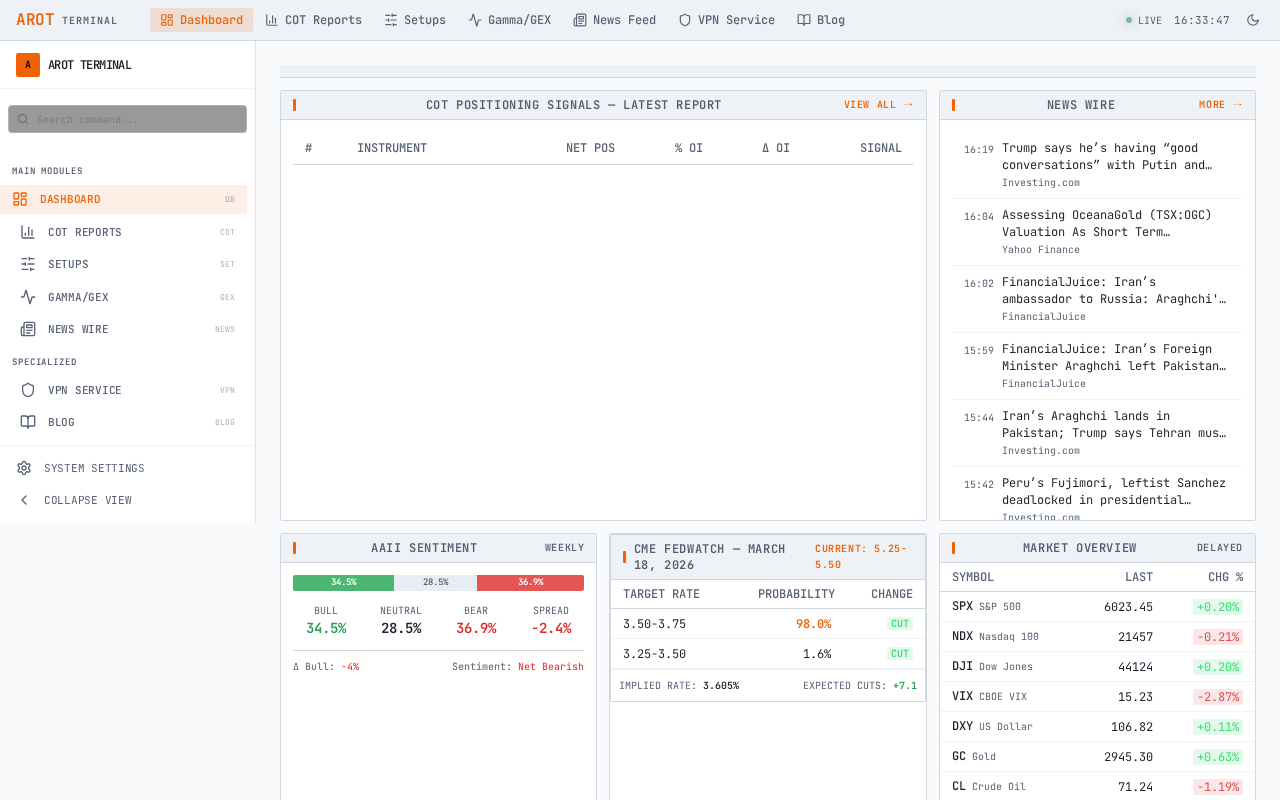1280x800 pixels.
Task: Click the orange AROT Terminal logo badge
Action: (28, 65)
